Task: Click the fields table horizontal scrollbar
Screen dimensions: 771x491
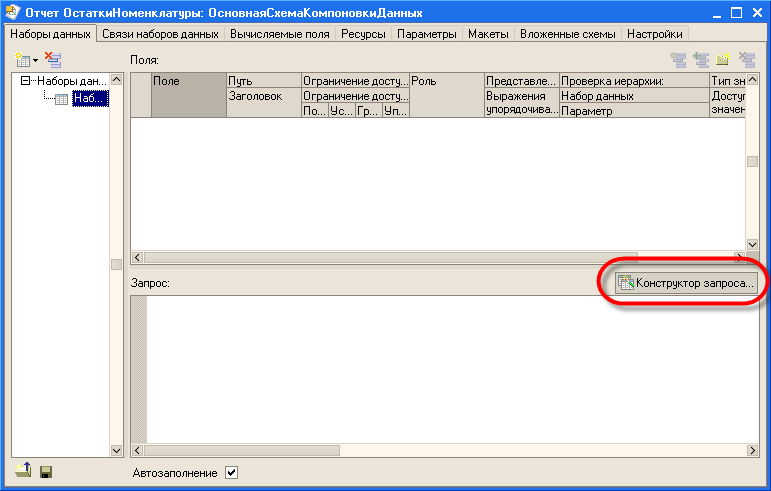Action: (440, 257)
